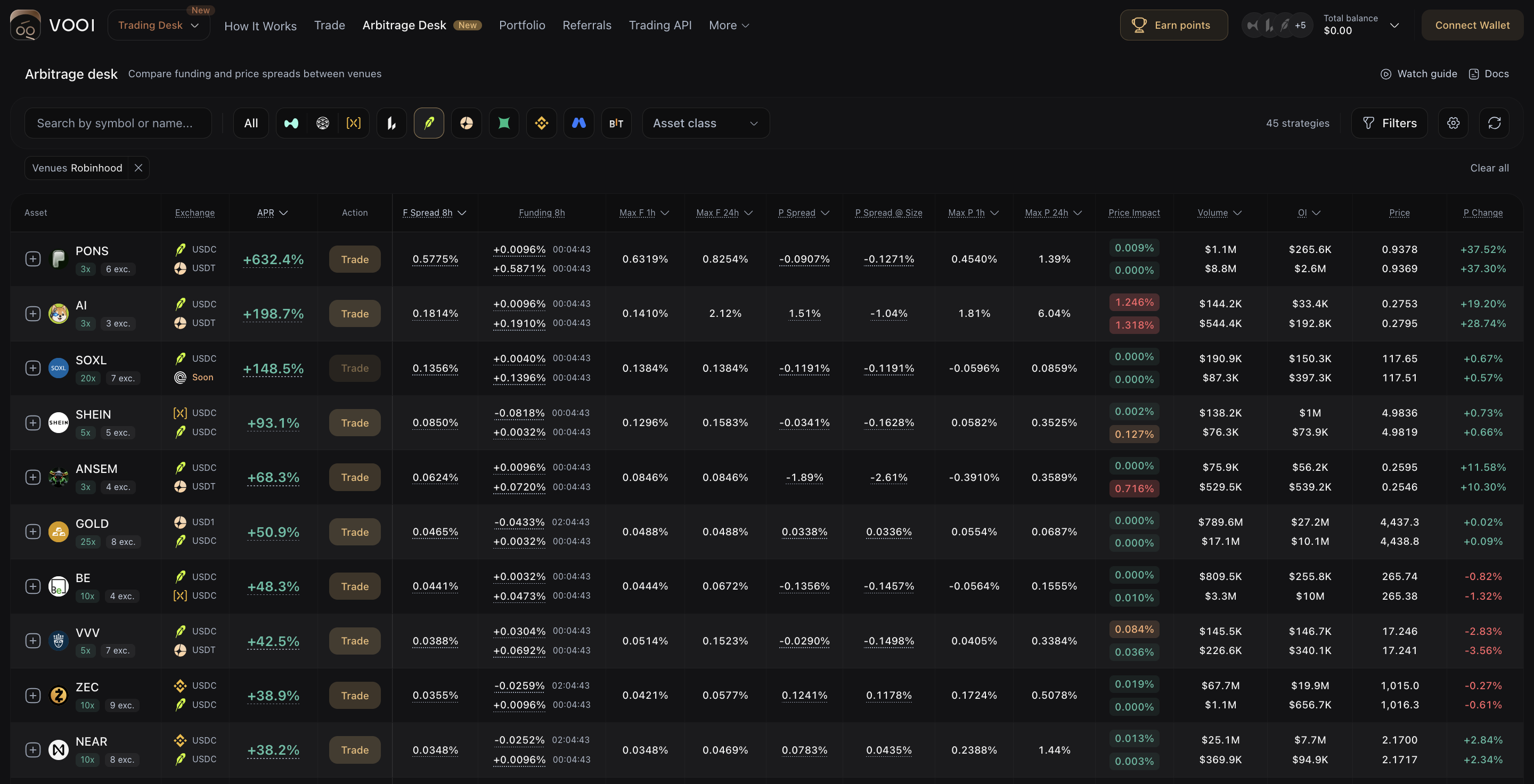The height and width of the screenshot is (784, 1534).
Task: Expand the AI row with plus icon
Action: click(32, 314)
